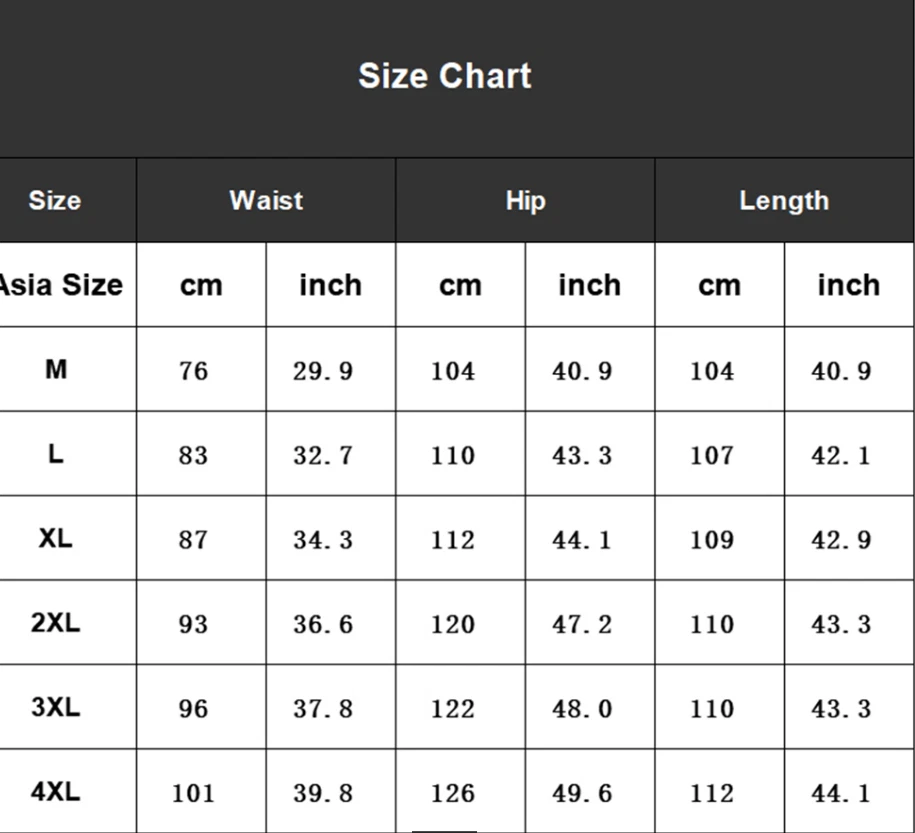Image resolution: width=915 pixels, height=833 pixels.
Task: Click the 4XL size row label
Action: [56, 792]
